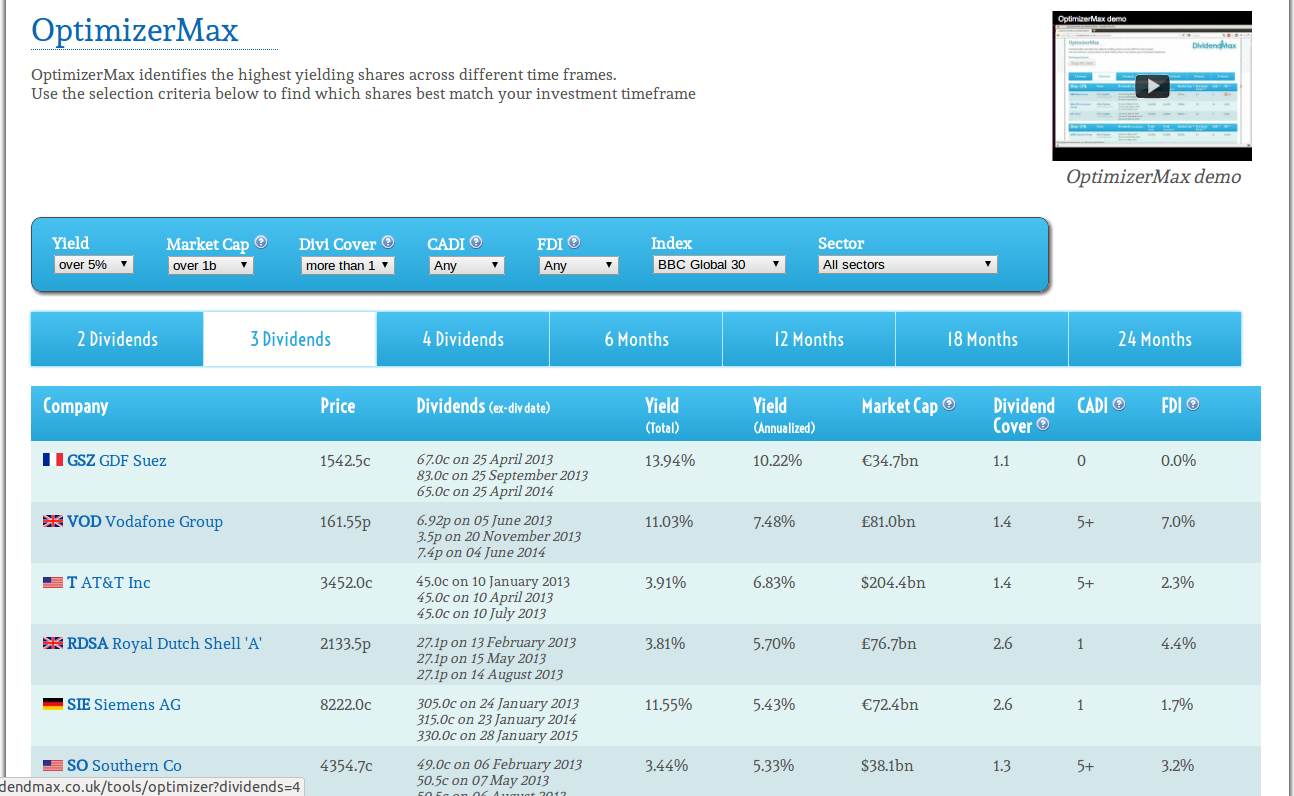
Task: Click the OptimizerMax demo caption
Action: pyautogui.click(x=1153, y=177)
